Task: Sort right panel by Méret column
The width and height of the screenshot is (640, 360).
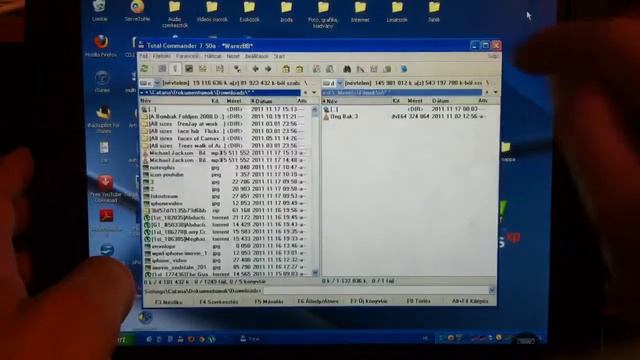Action: pos(415,100)
